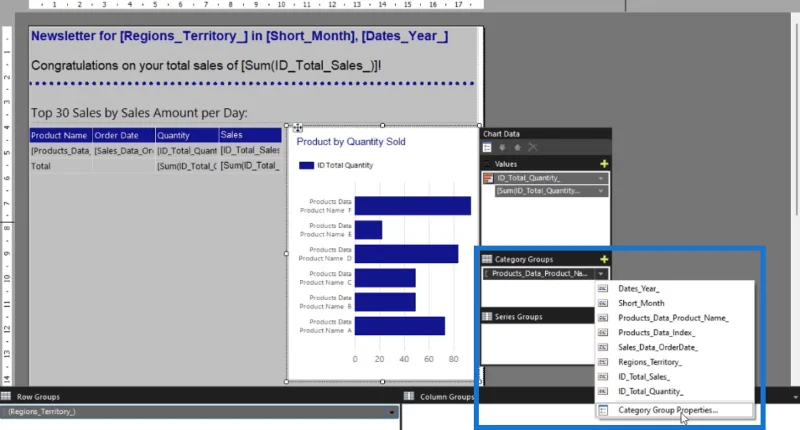Select the Products_Data_Product_Na... category group field
800x430 pixels.
(x=545, y=274)
